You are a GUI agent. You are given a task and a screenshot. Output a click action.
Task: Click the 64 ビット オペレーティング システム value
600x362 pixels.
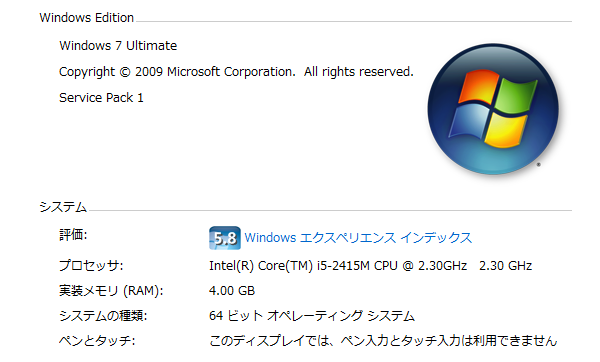click(312, 316)
